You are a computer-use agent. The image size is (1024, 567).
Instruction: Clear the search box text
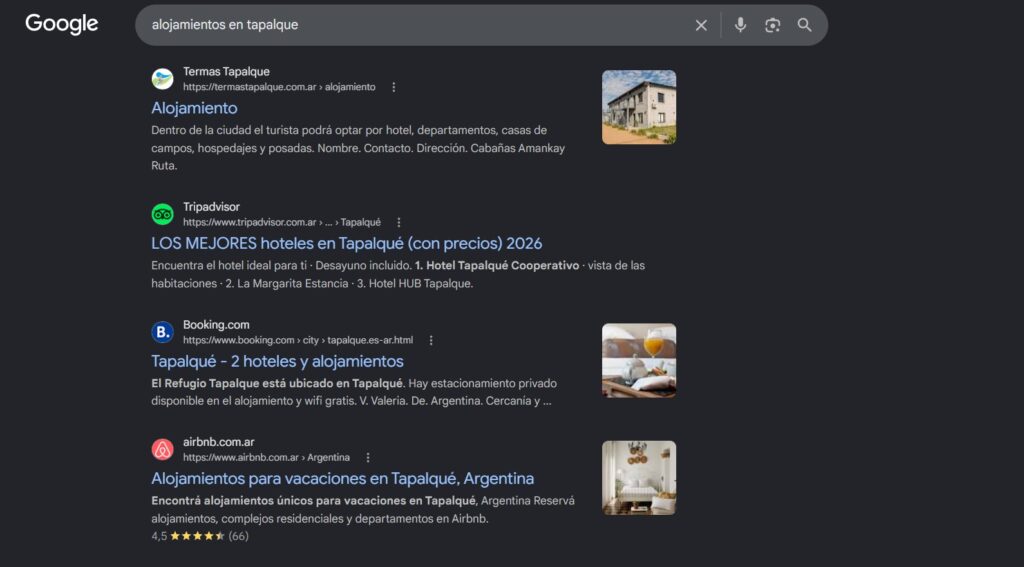pyautogui.click(x=701, y=25)
